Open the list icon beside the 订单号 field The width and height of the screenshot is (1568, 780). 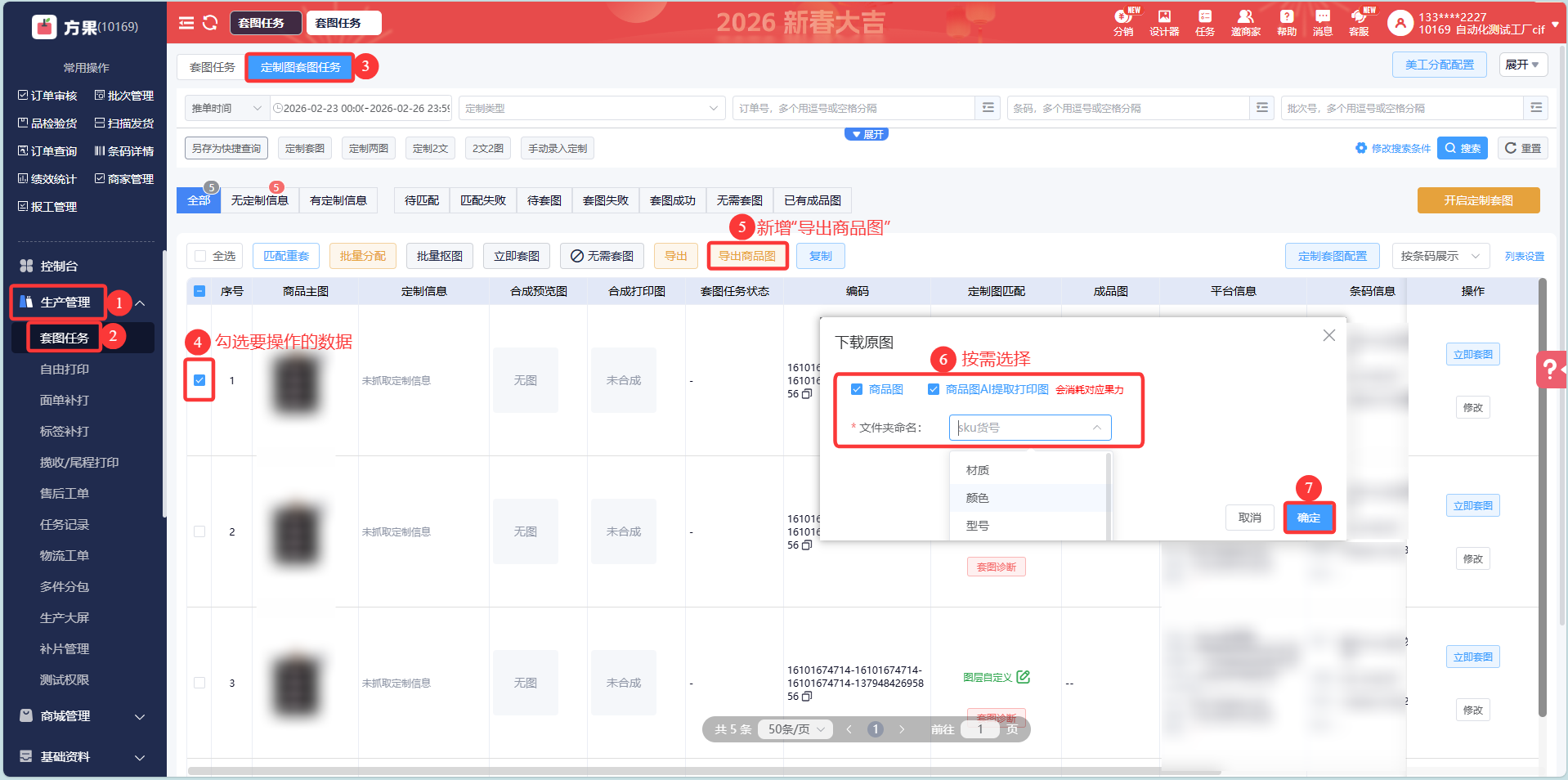pyautogui.click(x=988, y=108)
